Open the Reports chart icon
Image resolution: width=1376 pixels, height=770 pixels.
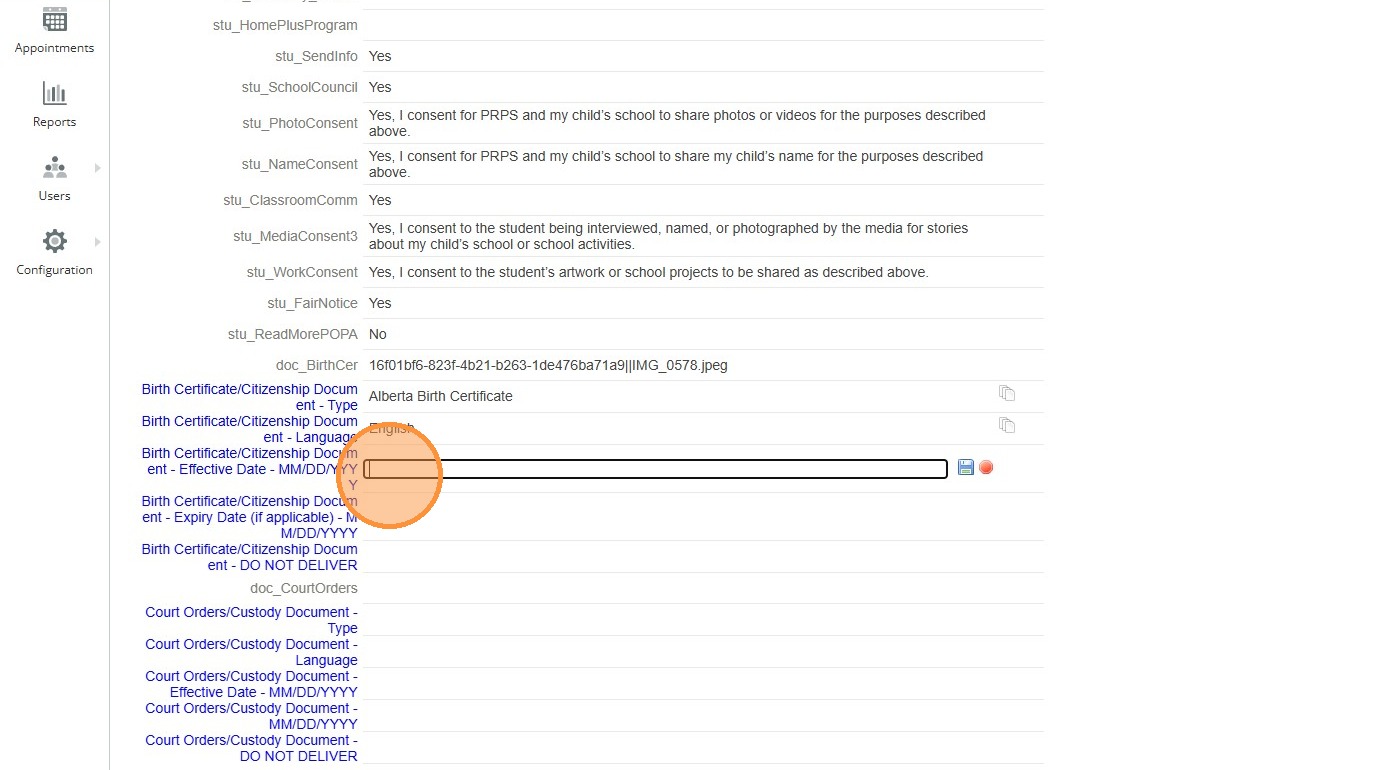(x=55, y=94)
